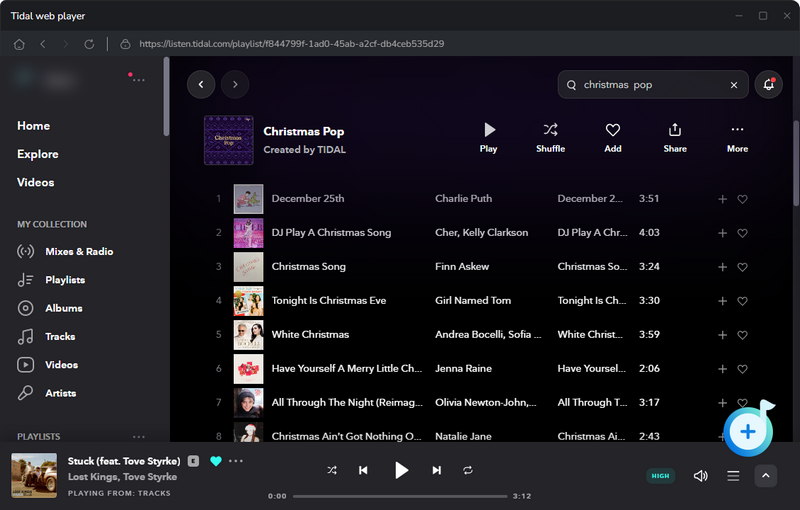Toggle repeat in the player bar

(x=468, y=470)
